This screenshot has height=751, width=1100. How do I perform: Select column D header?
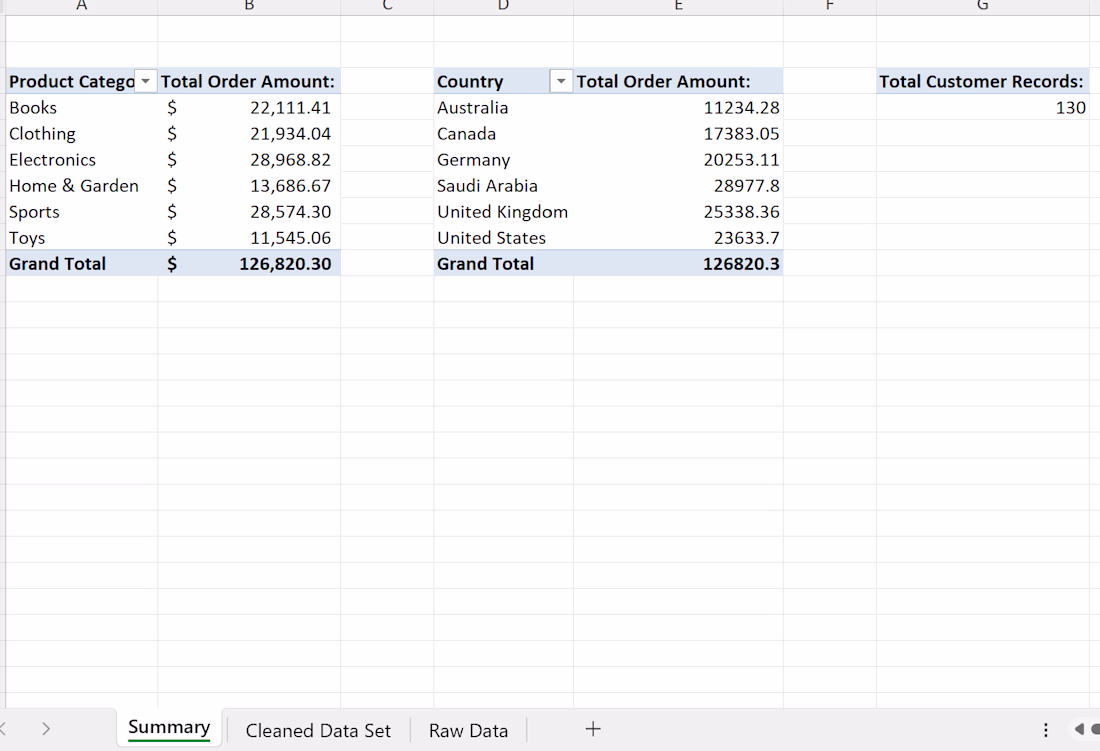503,6
